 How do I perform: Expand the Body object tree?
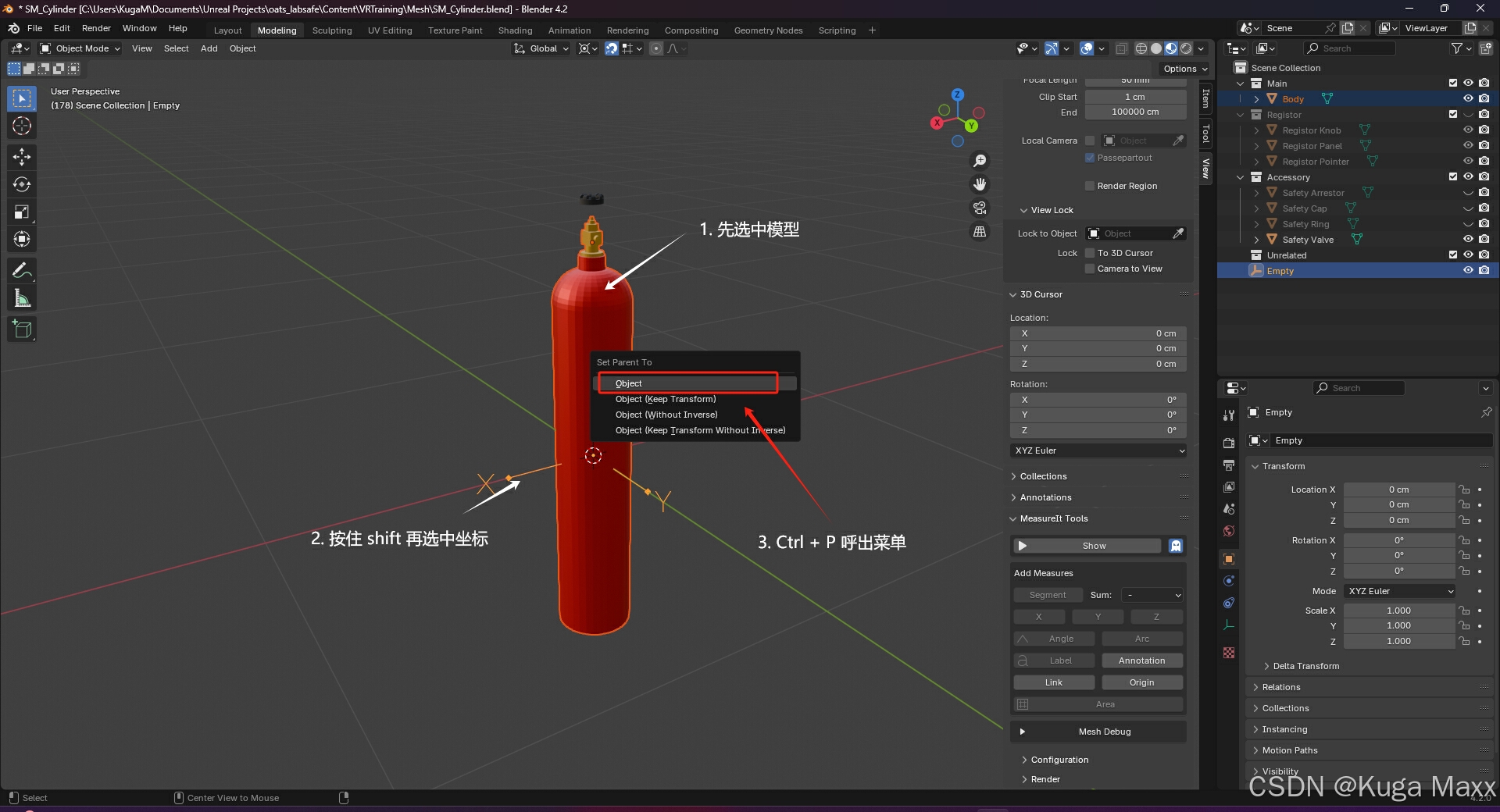[1256, 99]
